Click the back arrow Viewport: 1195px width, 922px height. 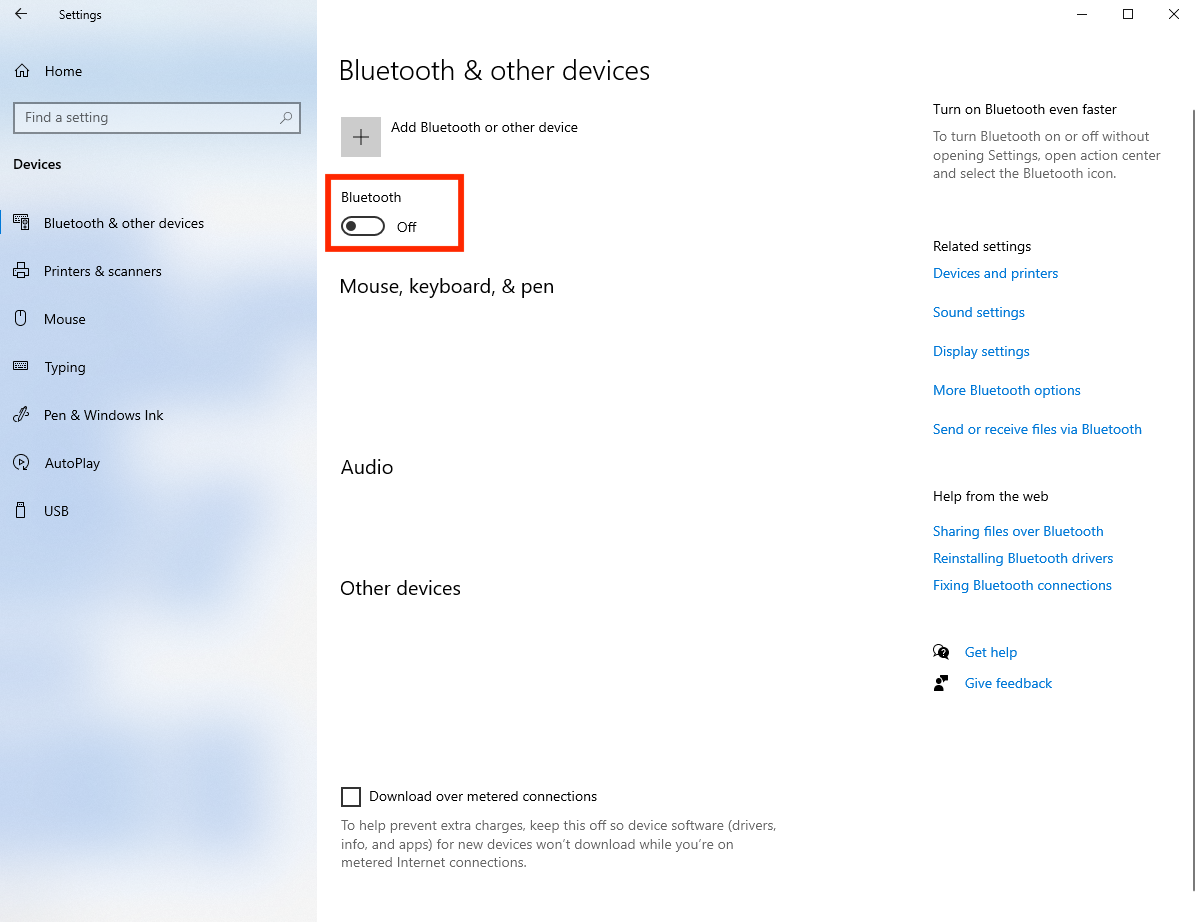point(20,14)
